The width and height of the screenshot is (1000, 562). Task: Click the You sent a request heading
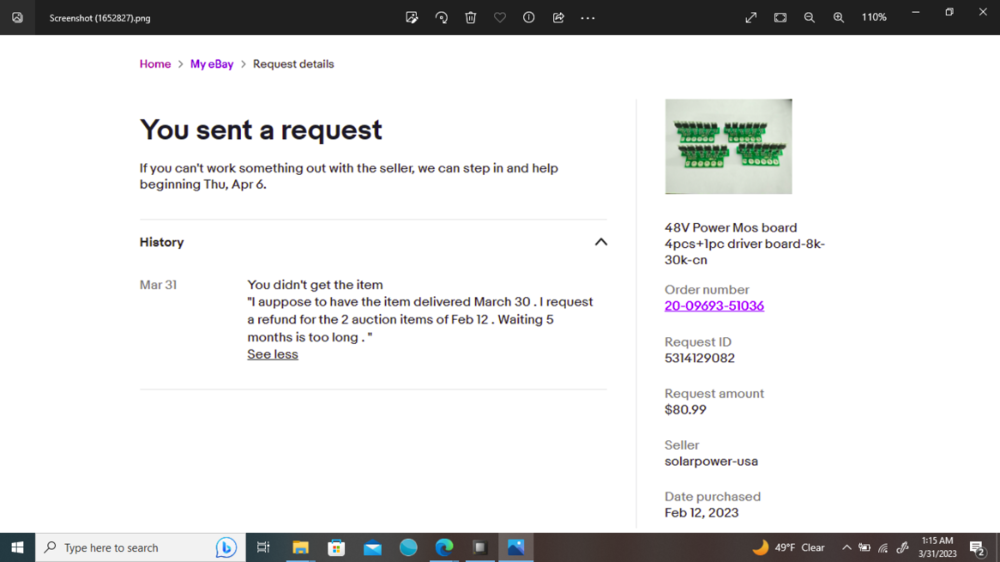point(261,130)
